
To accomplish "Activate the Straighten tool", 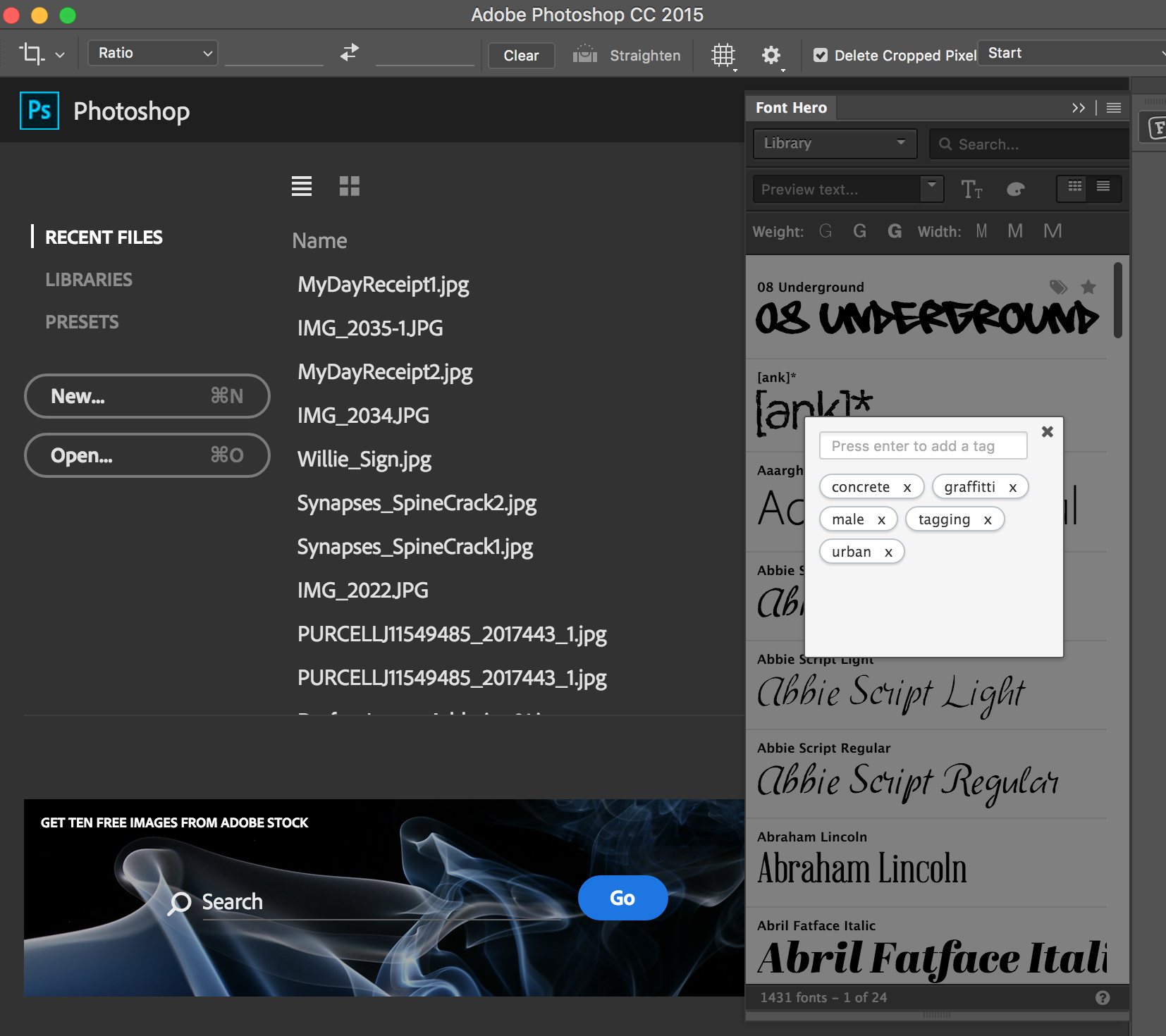I will pyautogui.click(x=626, y=55).
